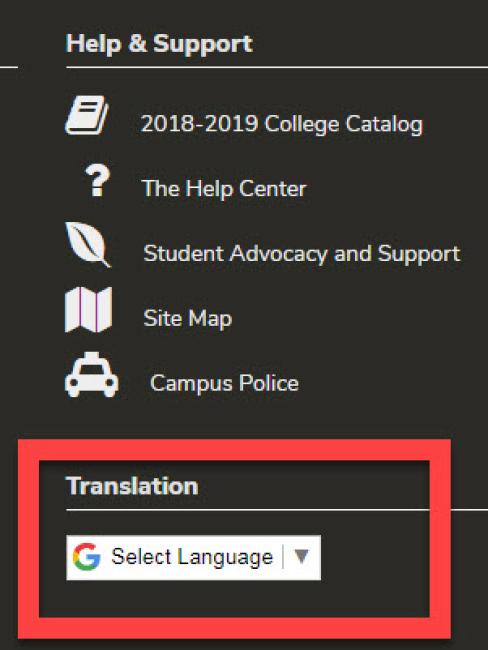Open the Site Map link
The width and height of the screenshot is (488, 650).
(187, 318)
